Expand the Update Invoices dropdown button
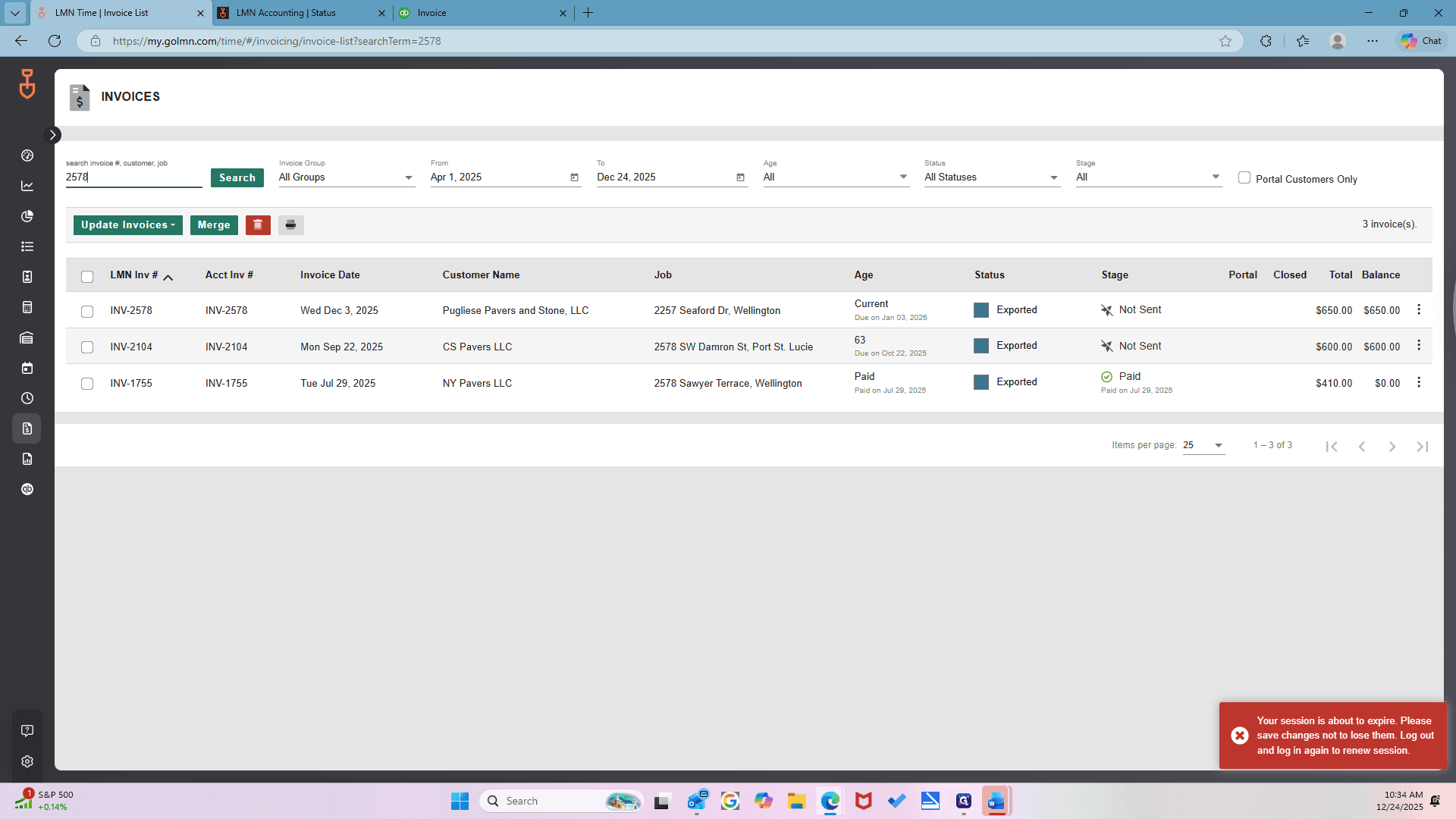 tap(128, 224)
